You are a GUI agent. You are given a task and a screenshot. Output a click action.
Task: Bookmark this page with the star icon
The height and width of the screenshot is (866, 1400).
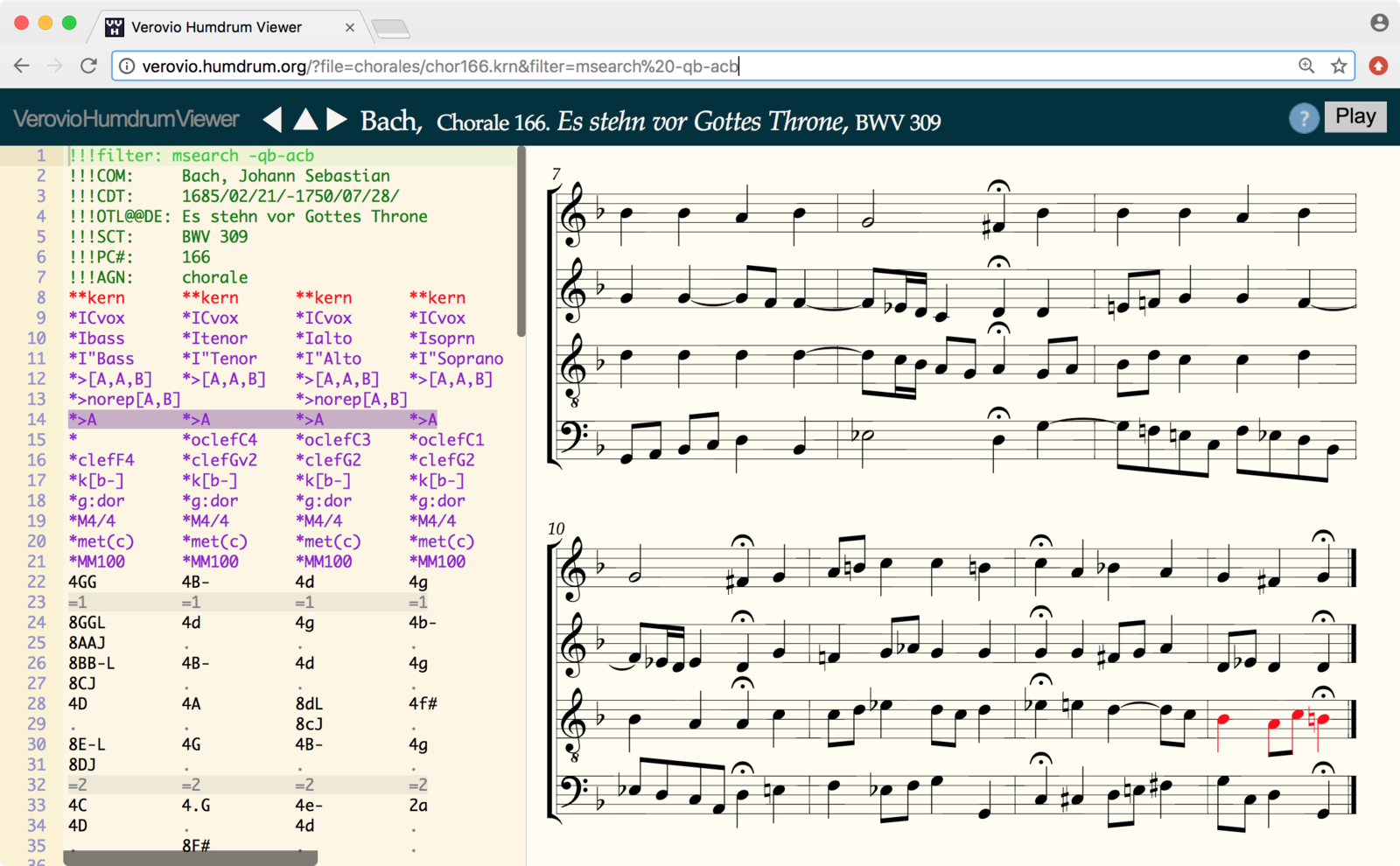(x=1339, y=66)
